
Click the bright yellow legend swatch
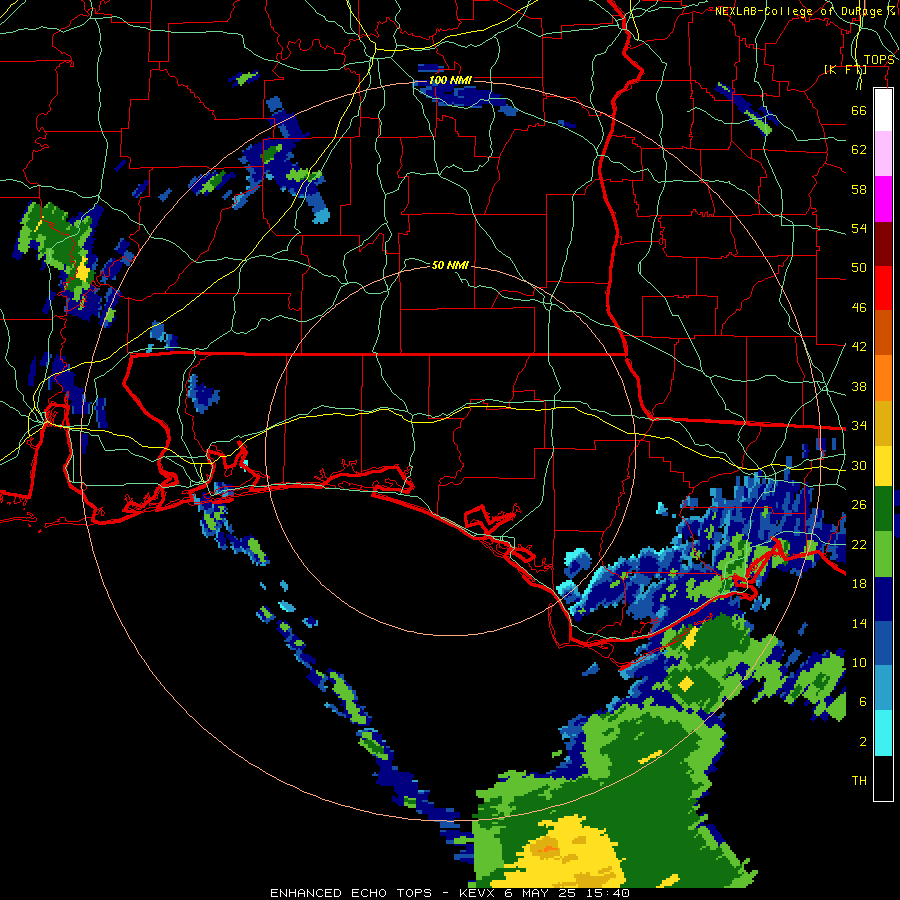(883, 466)
